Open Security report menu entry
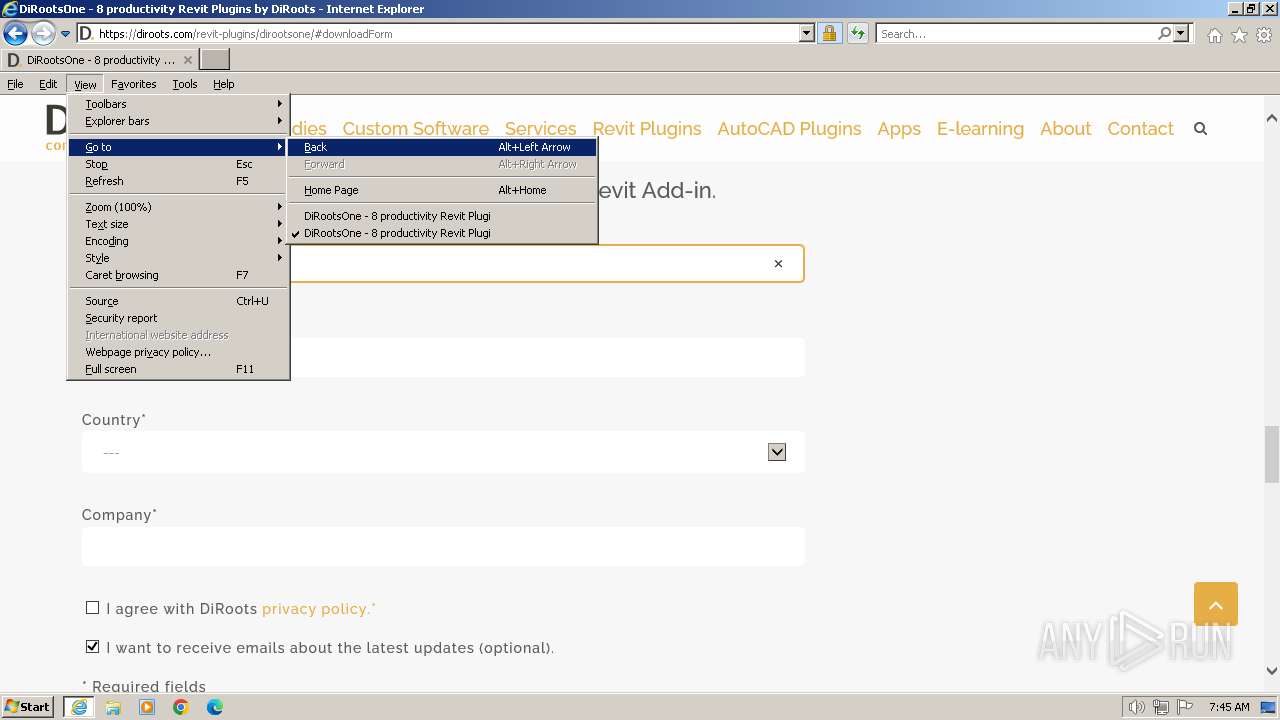This screenshot has height=720, width=1280. tap(178, 318)
